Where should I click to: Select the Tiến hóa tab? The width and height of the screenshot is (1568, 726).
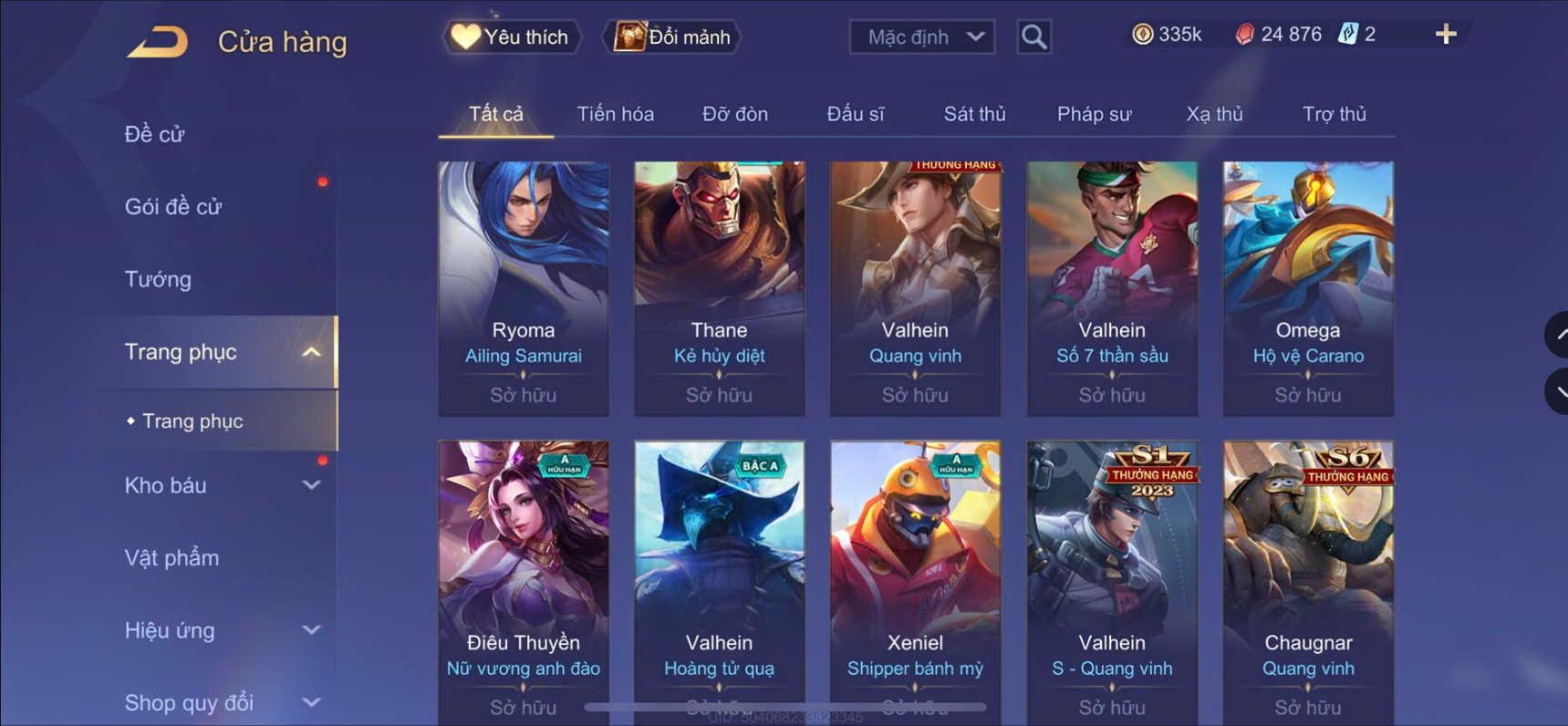point(616,114)
